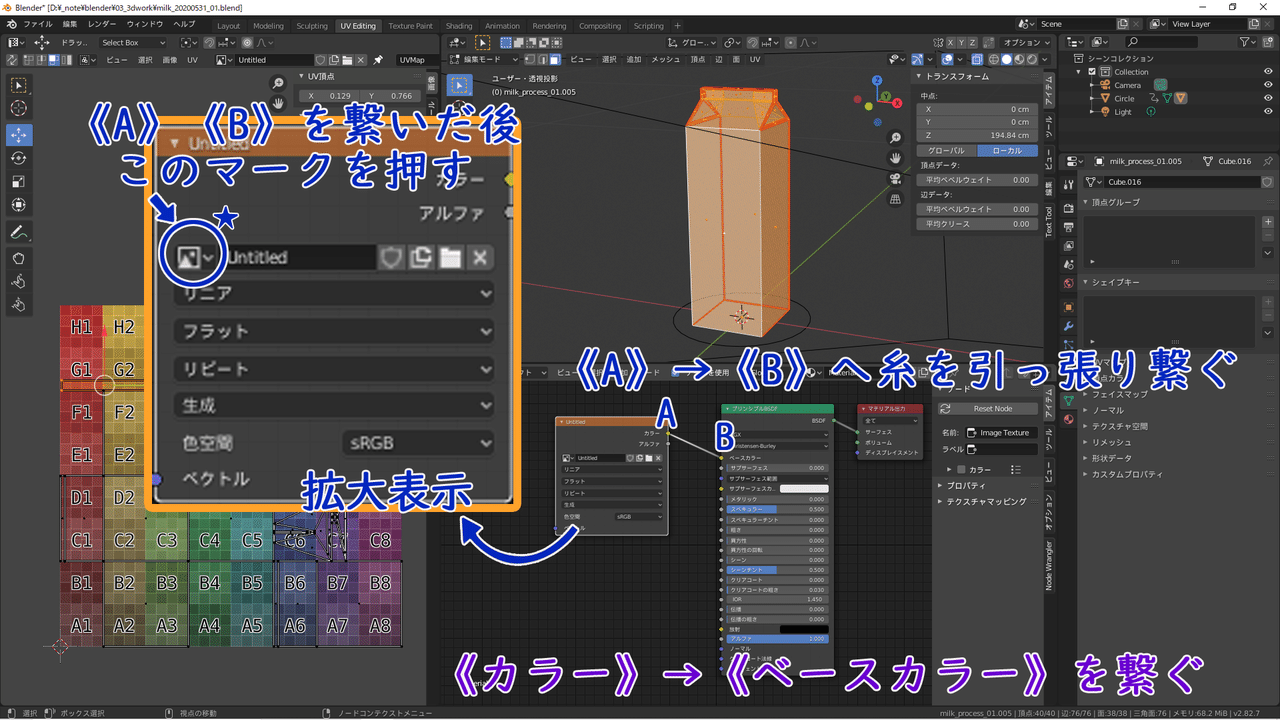Click the open image folder icon in UV header
Viewport: 1280px width, 720px height.
click(347, 60)
